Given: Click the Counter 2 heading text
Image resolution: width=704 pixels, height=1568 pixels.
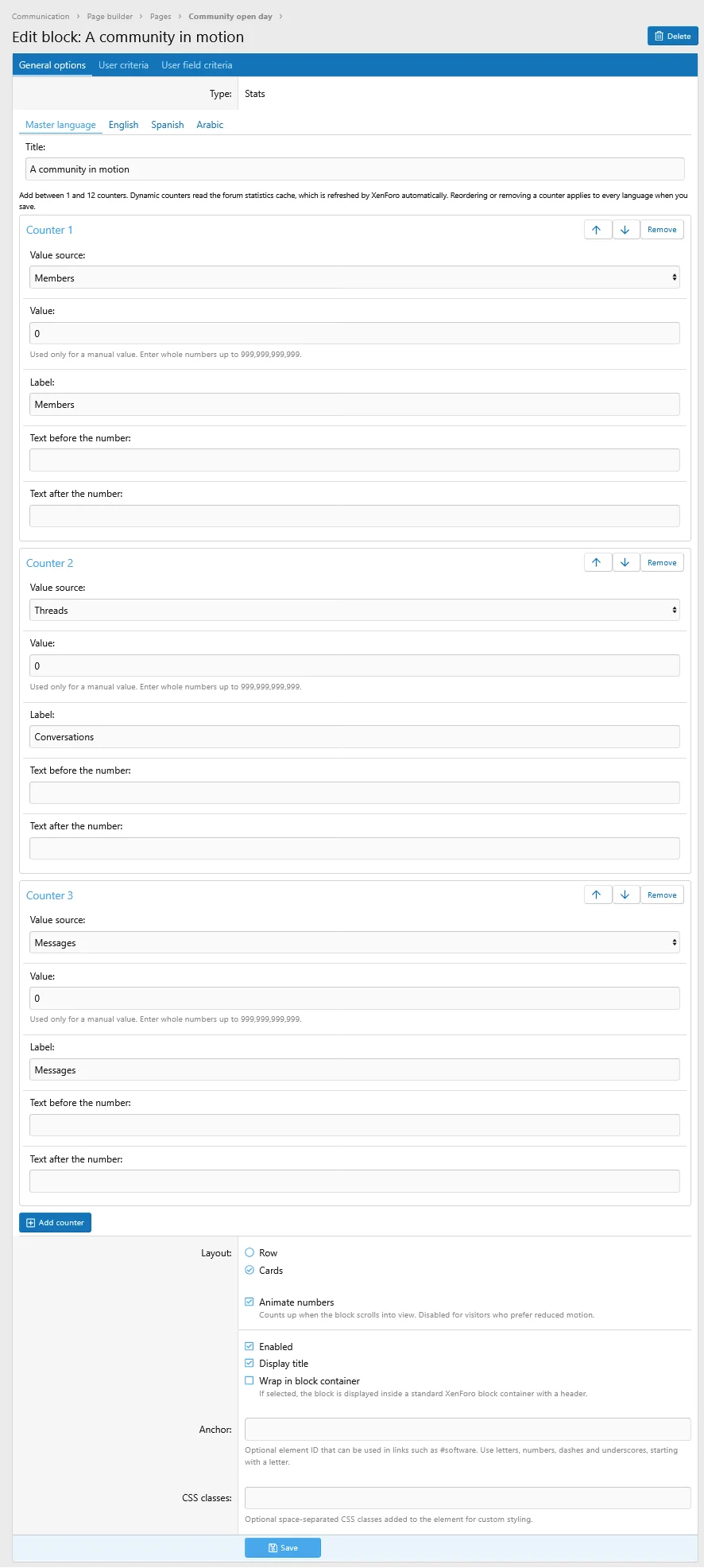Looking at the screenshot, I should point(49,563).
